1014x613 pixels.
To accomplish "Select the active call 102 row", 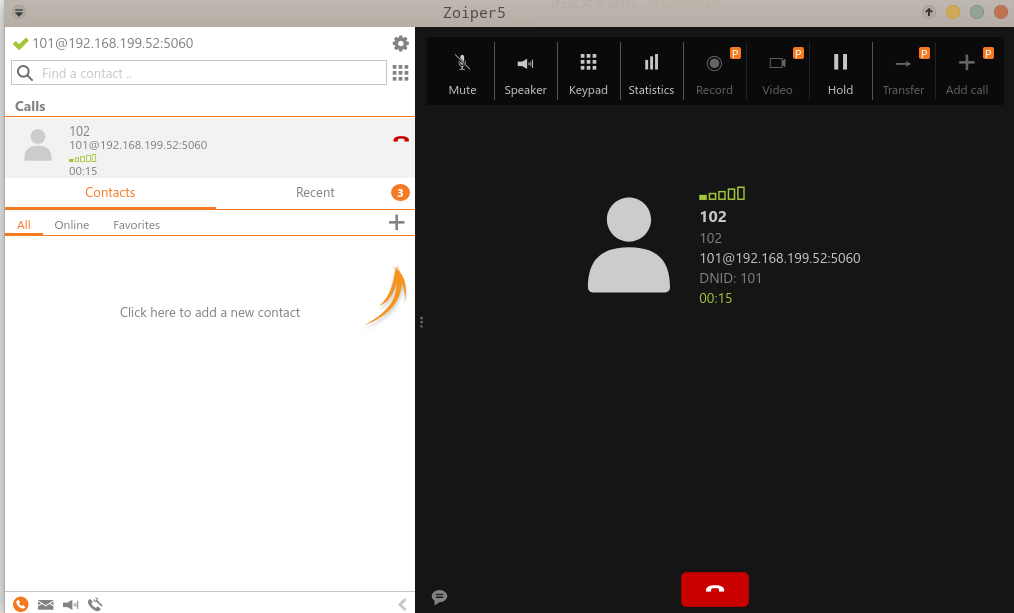I will [x=210, y=147].
